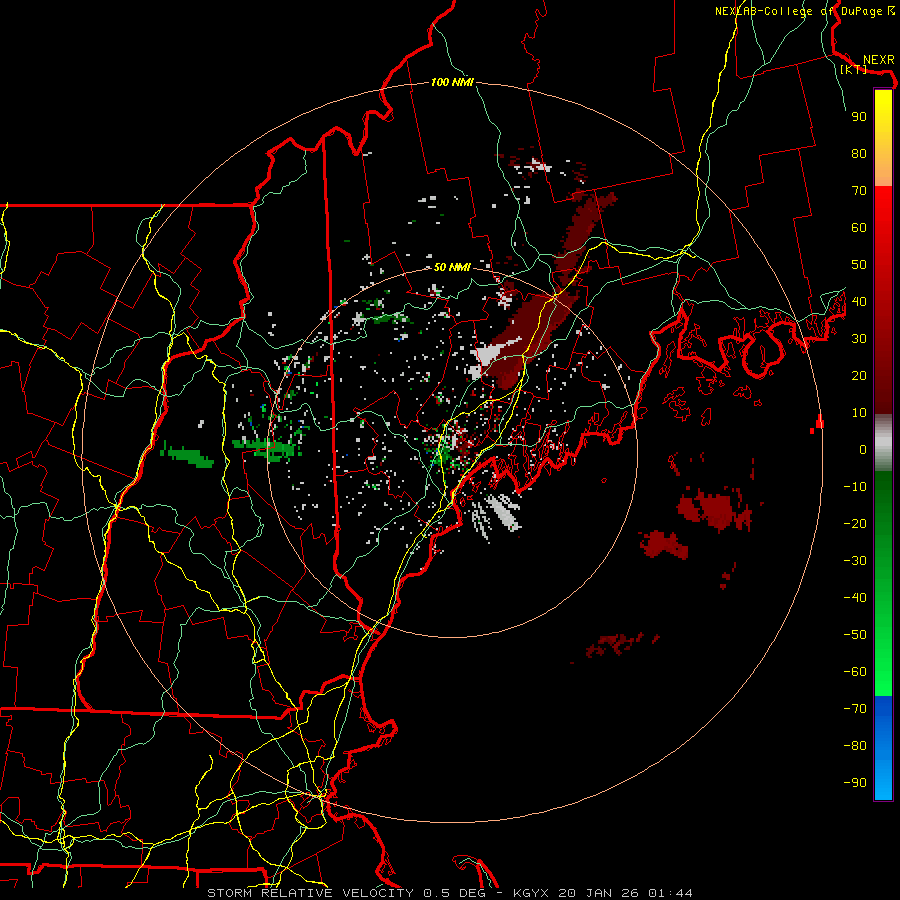Click the "01:44" timestamp
This screenshot has width=900, height=900.
(x=670, y=893)
